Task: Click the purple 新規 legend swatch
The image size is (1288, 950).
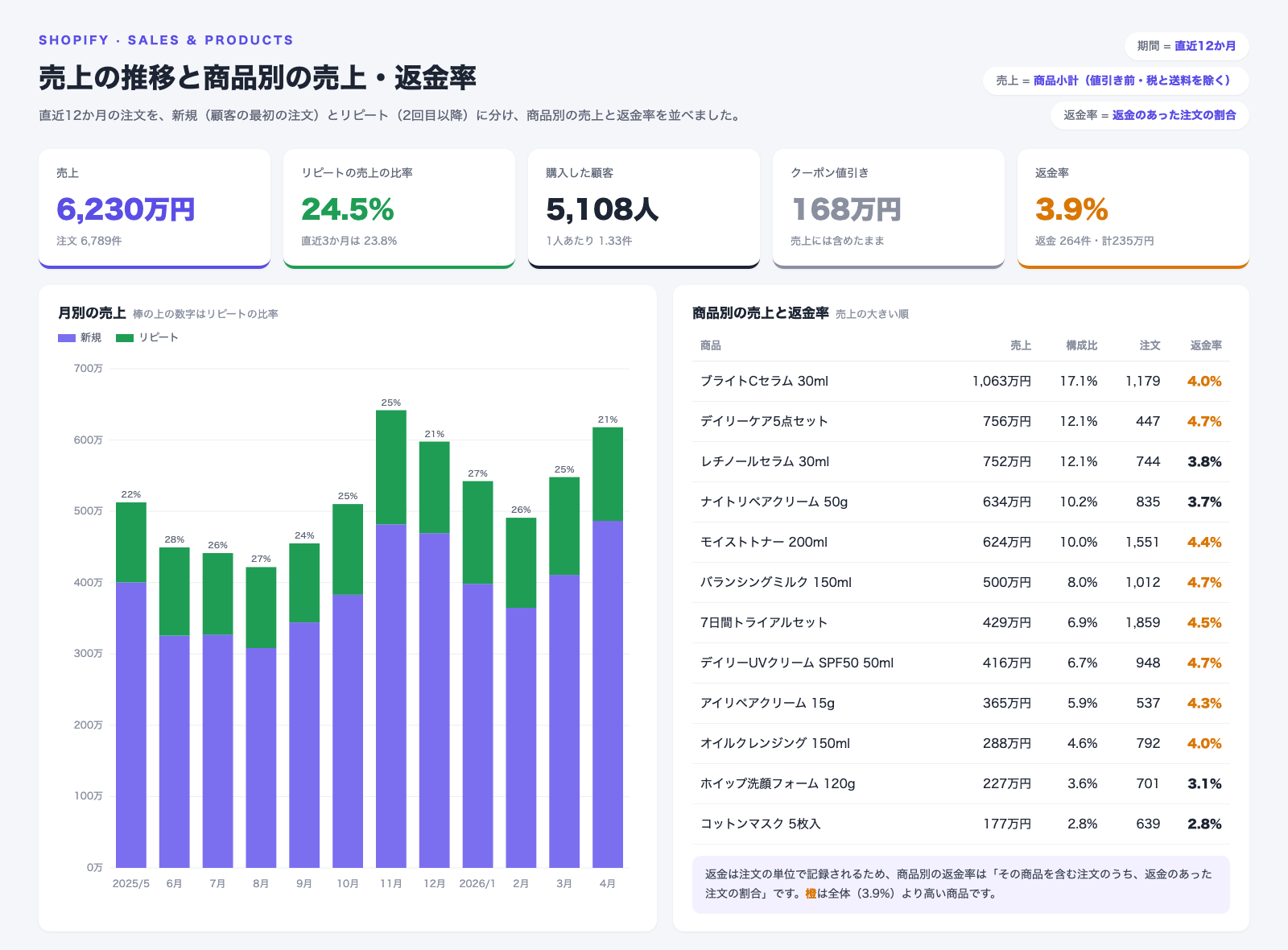Action: point(67,338)
